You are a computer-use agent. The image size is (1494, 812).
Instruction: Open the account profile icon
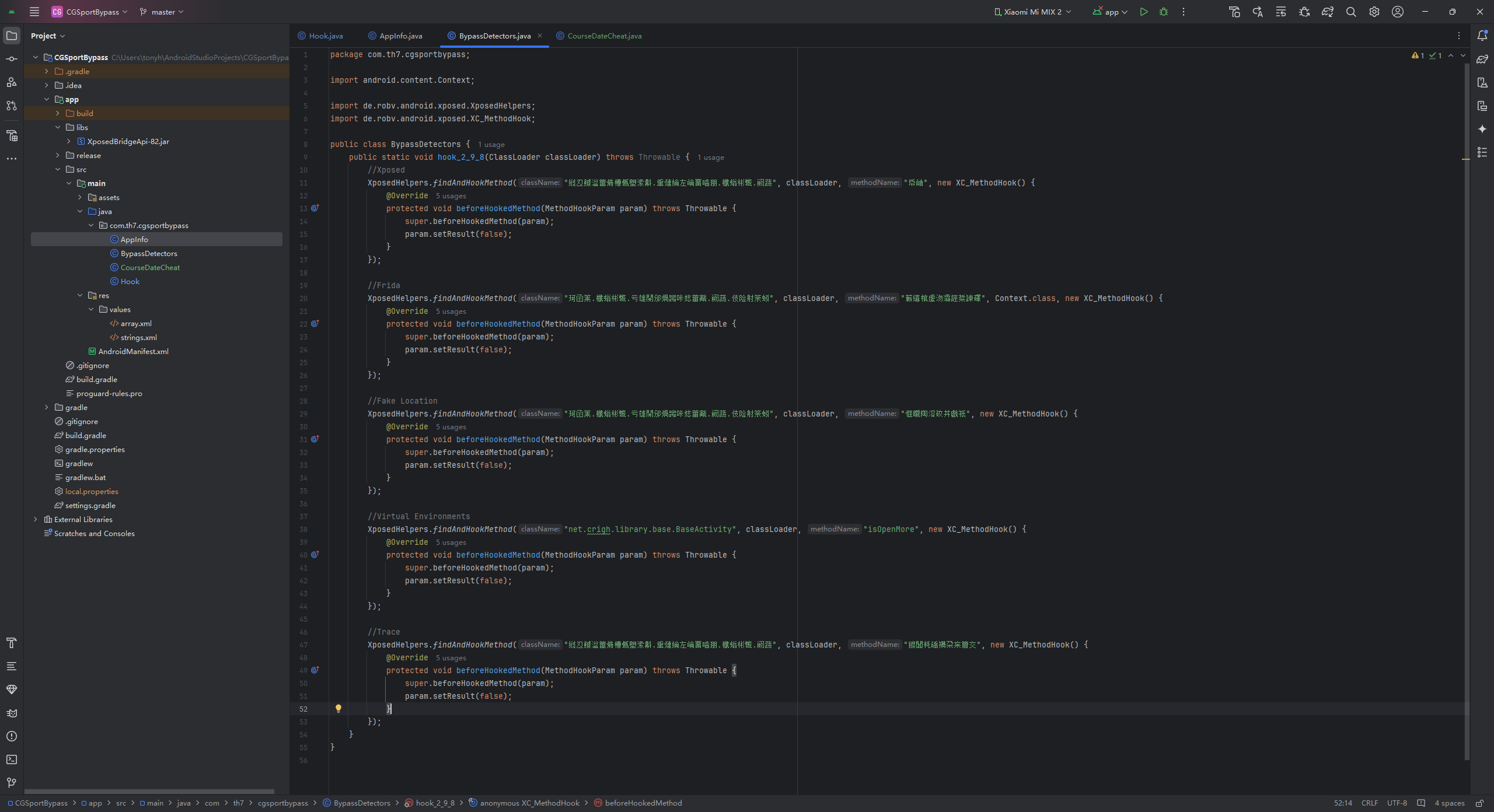point(1398,12)
